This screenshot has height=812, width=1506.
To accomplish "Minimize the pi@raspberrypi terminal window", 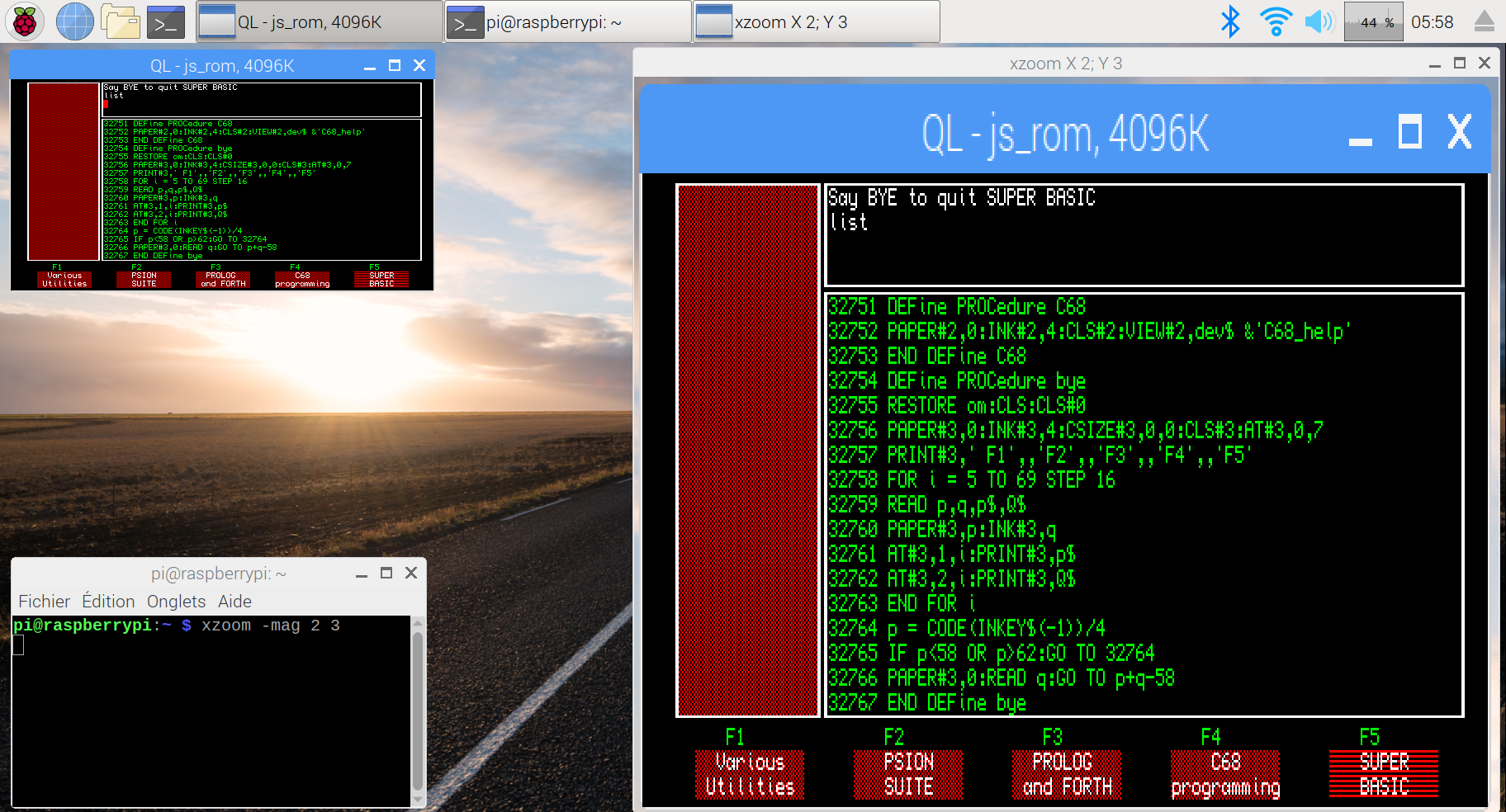I will click(x=362, y=574).
